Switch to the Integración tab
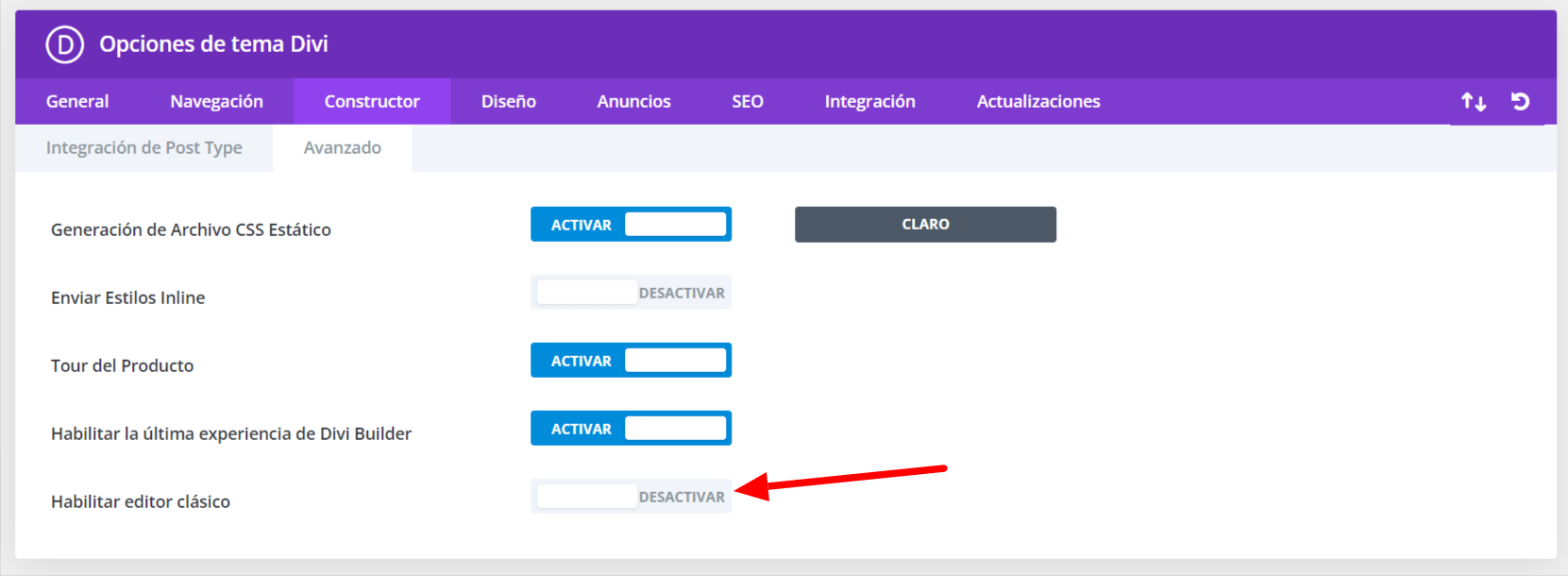 (x=869, y=101)
